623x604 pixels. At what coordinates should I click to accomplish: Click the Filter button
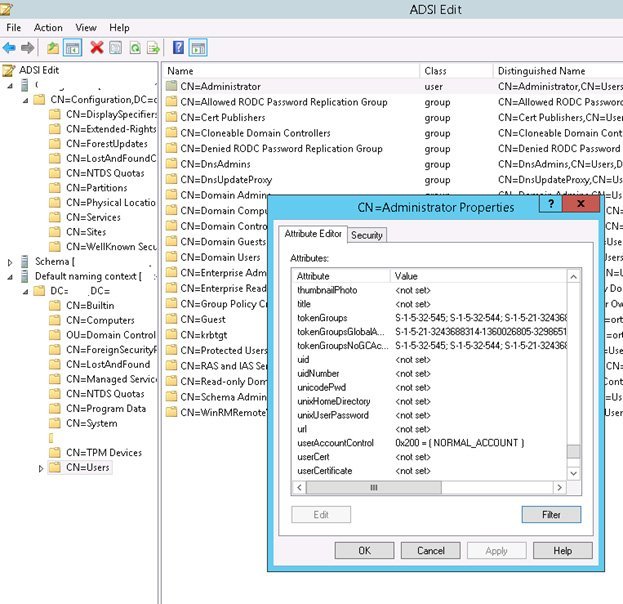[x=551, y=515]
